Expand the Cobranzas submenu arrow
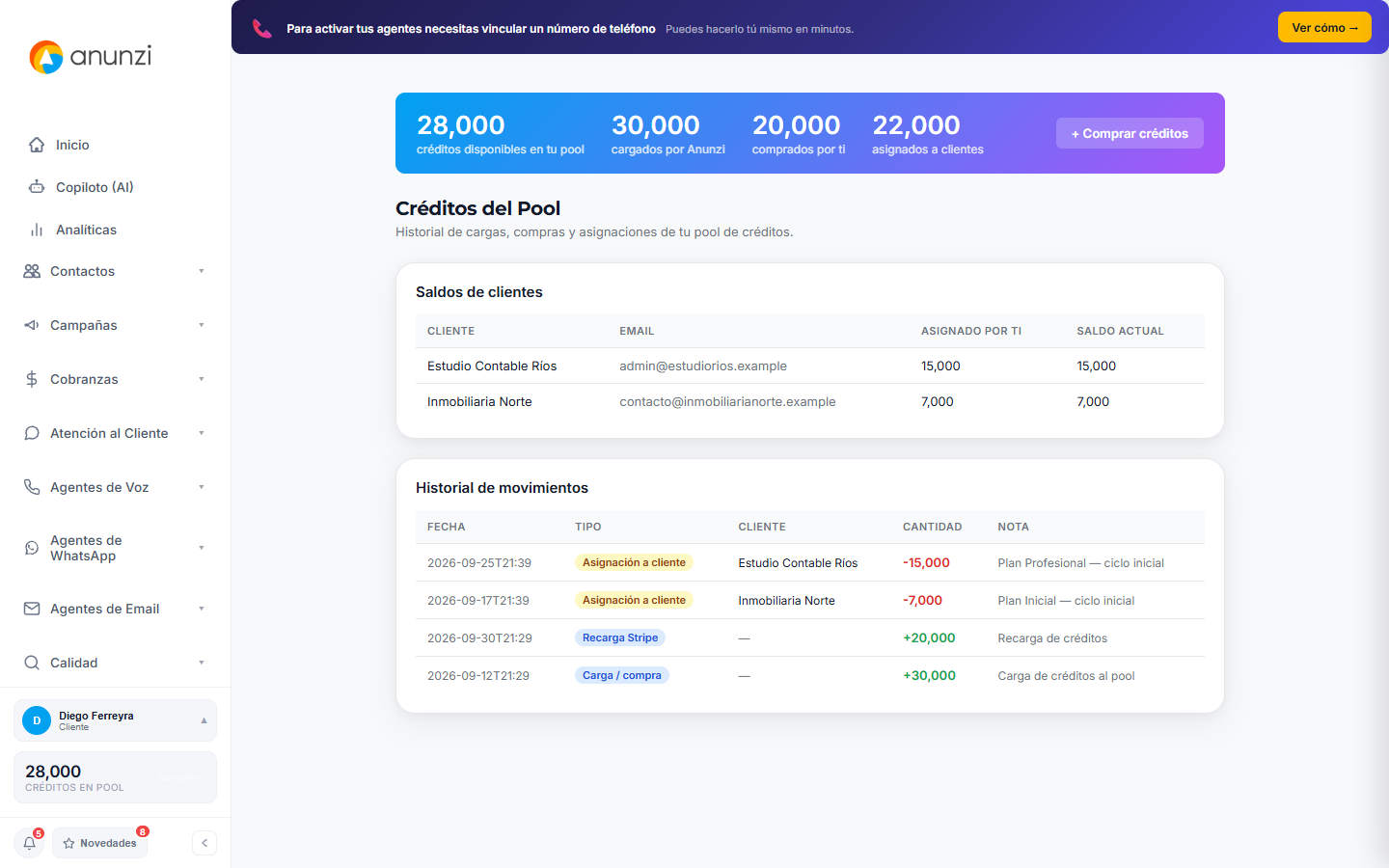 tap(202, 379)
